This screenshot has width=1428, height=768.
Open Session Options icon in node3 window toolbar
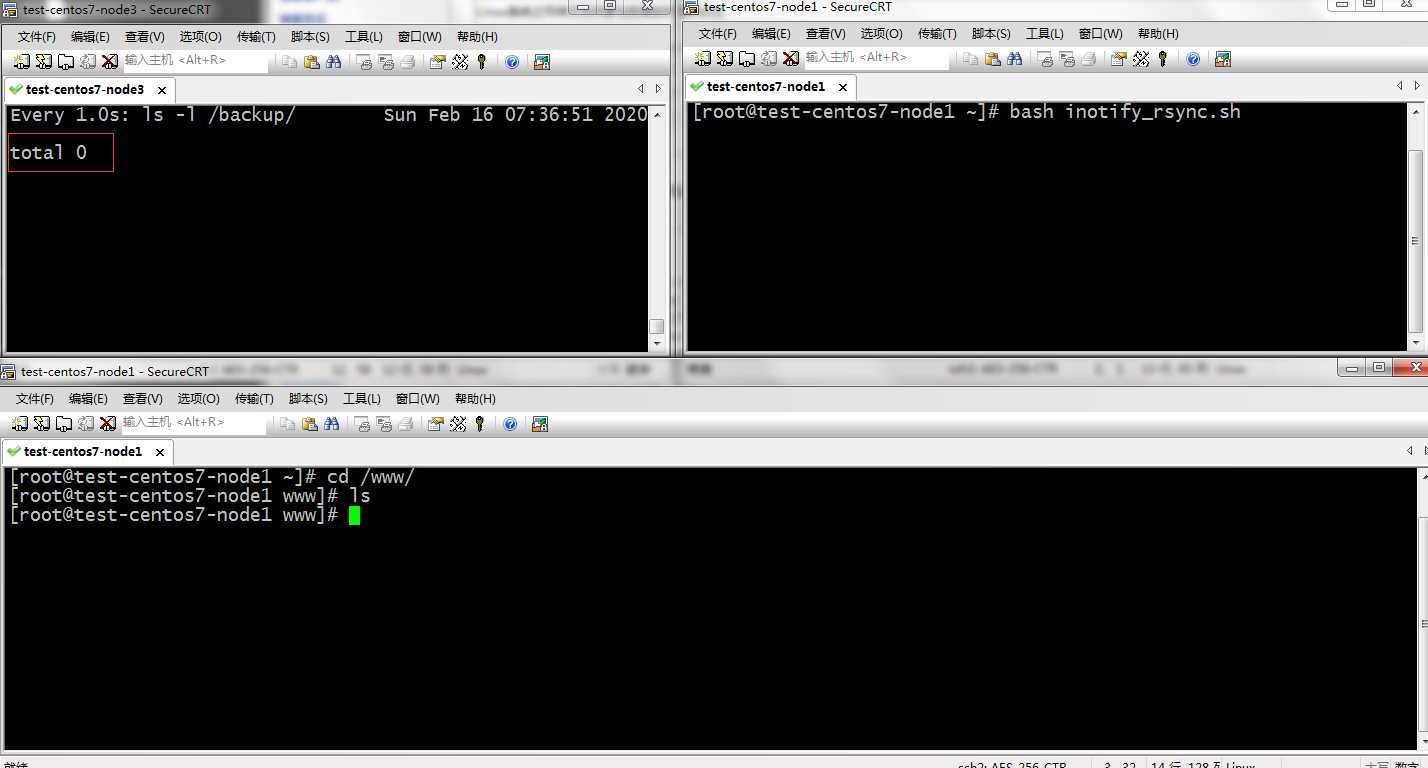tap(437, 62)
